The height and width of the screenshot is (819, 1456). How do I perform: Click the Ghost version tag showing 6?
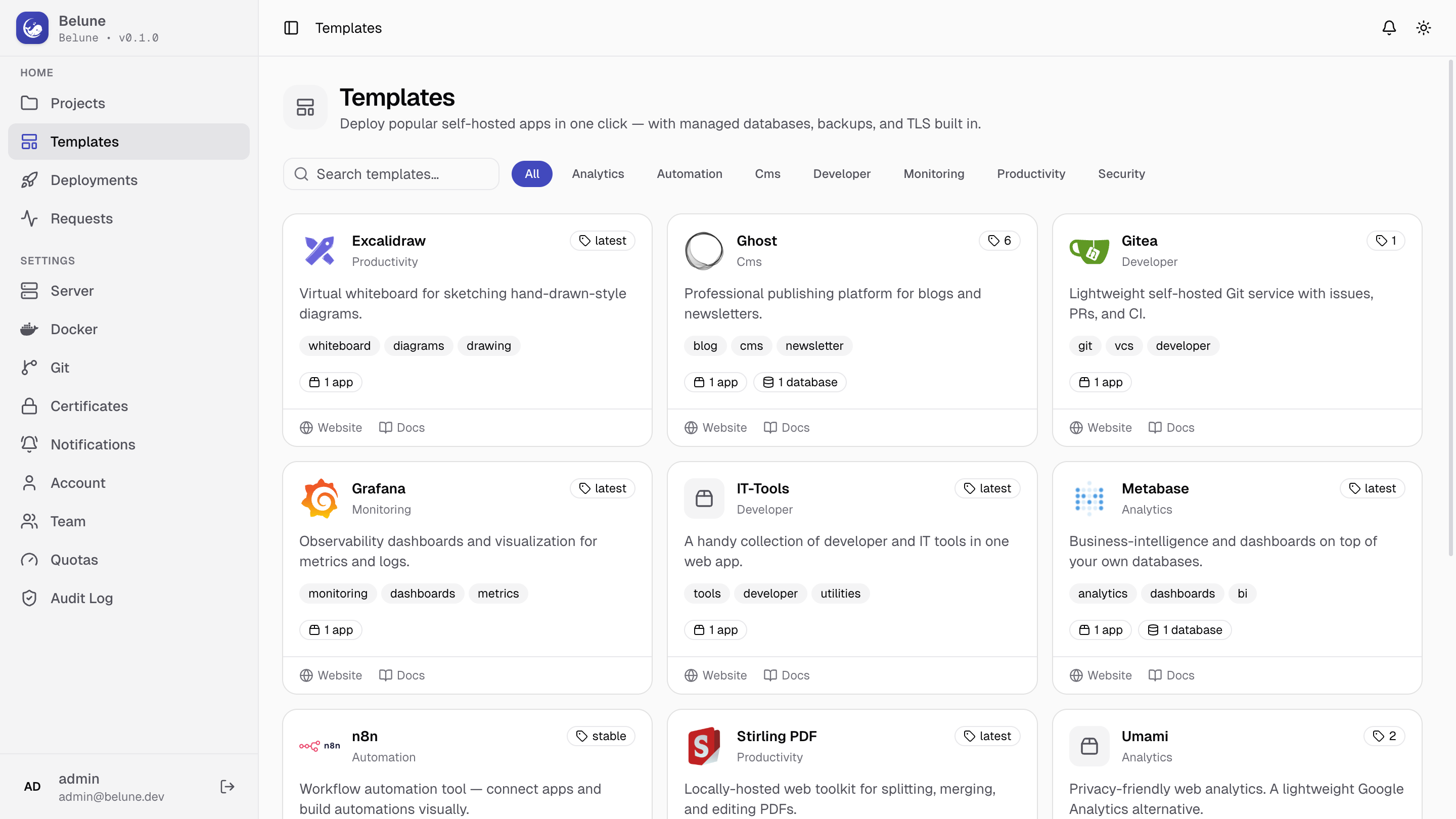click(x=999, y=241)
